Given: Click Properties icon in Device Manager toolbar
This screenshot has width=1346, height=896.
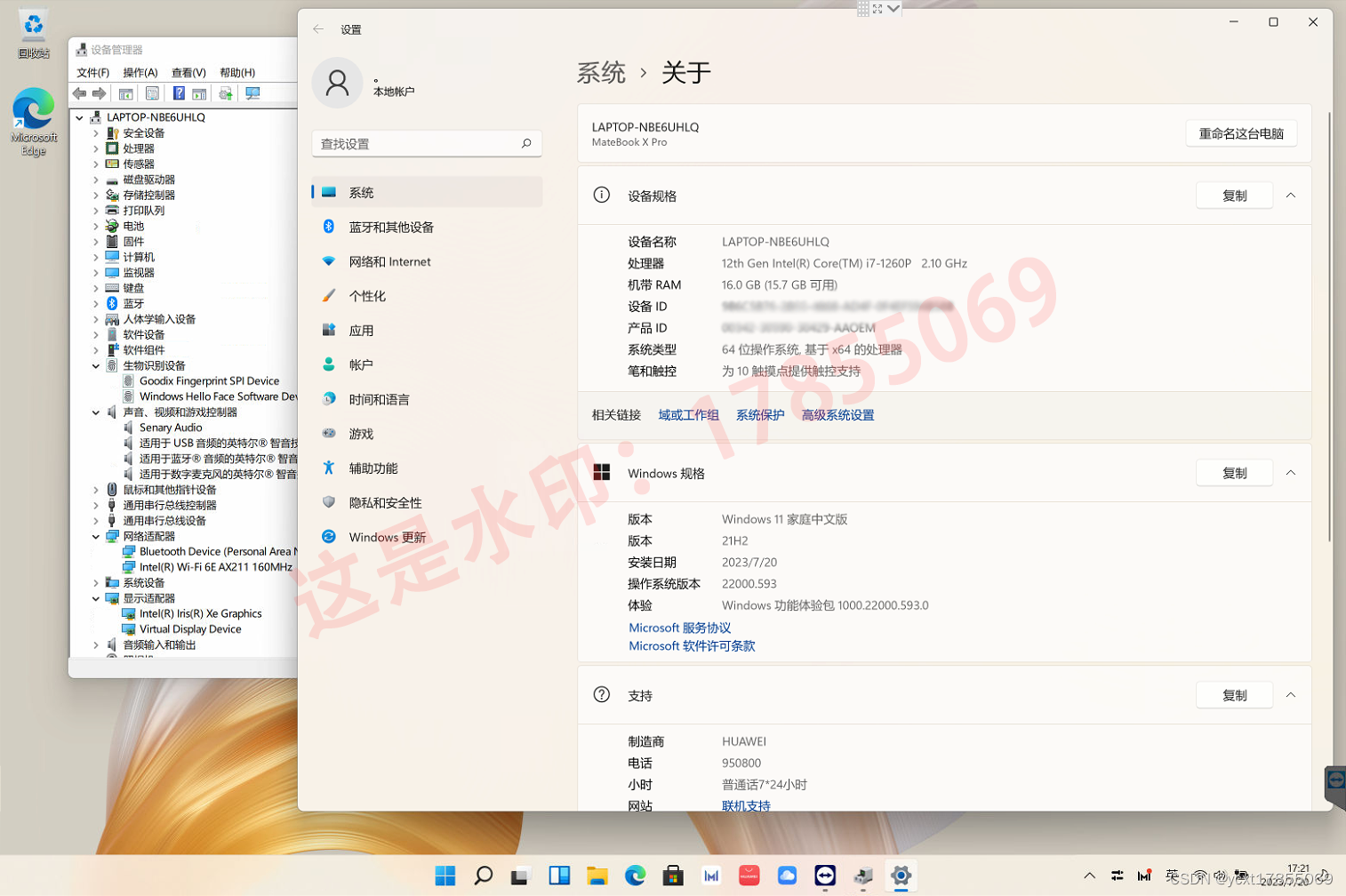Looking at the screenshot, I should tap(153, 93).
